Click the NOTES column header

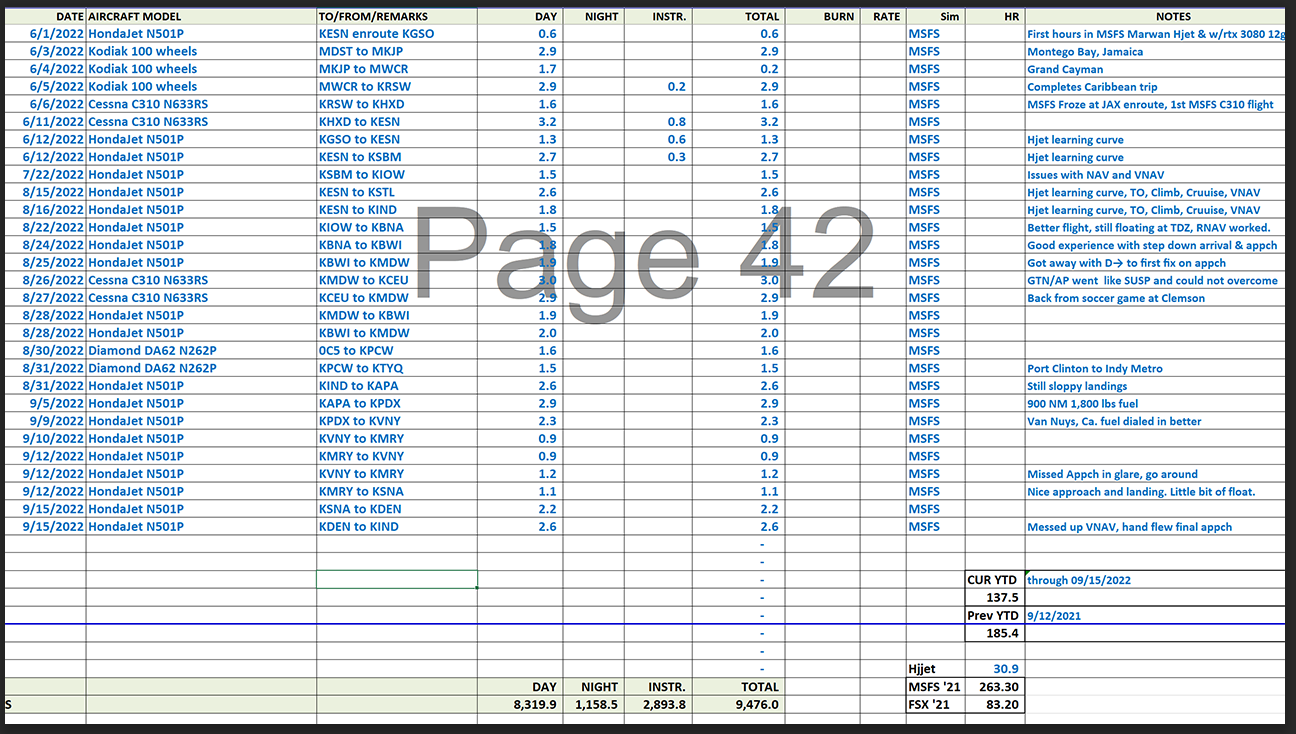pyautogui.click(x=1155, y=16)
